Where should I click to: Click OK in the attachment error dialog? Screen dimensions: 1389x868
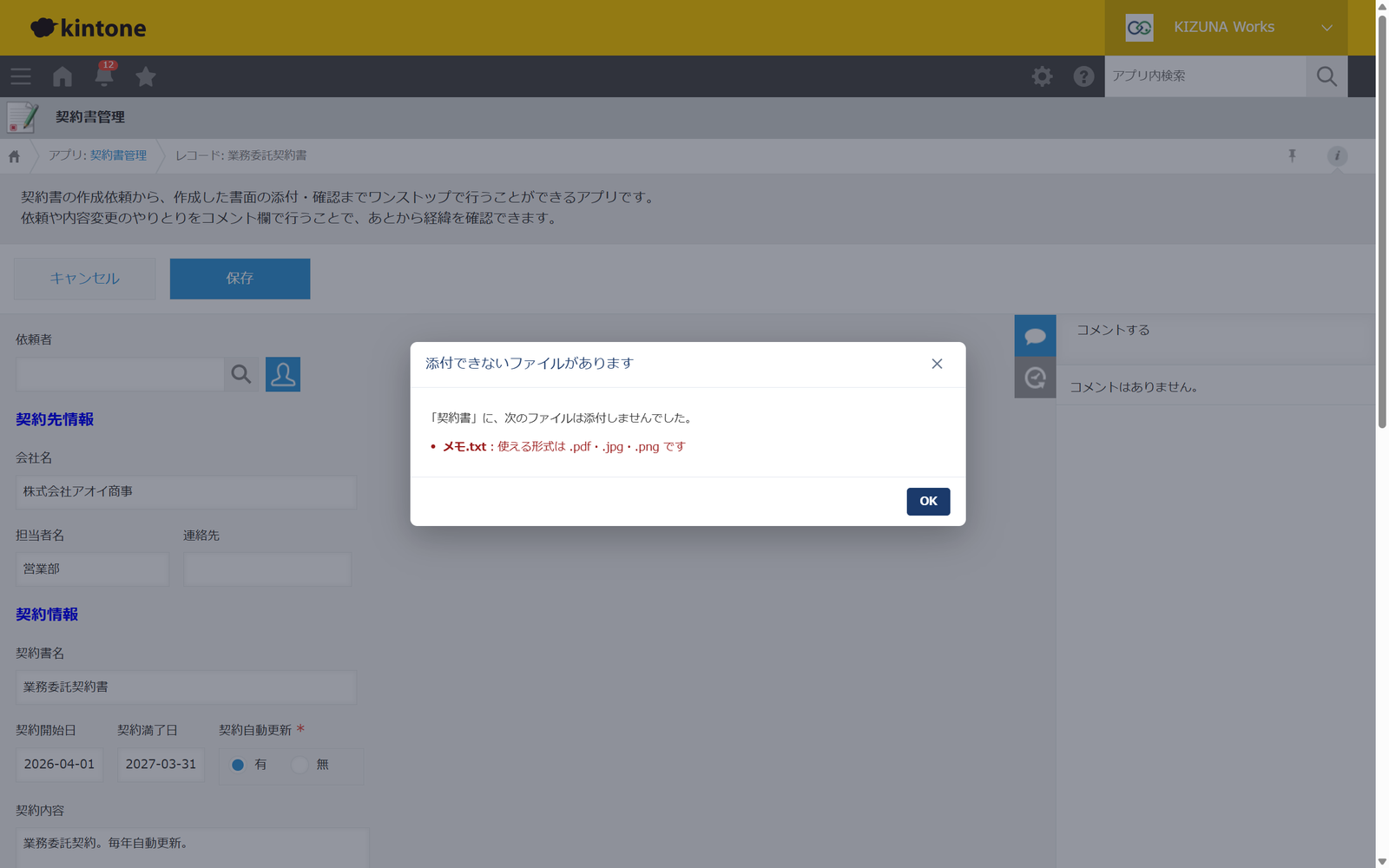928,502
